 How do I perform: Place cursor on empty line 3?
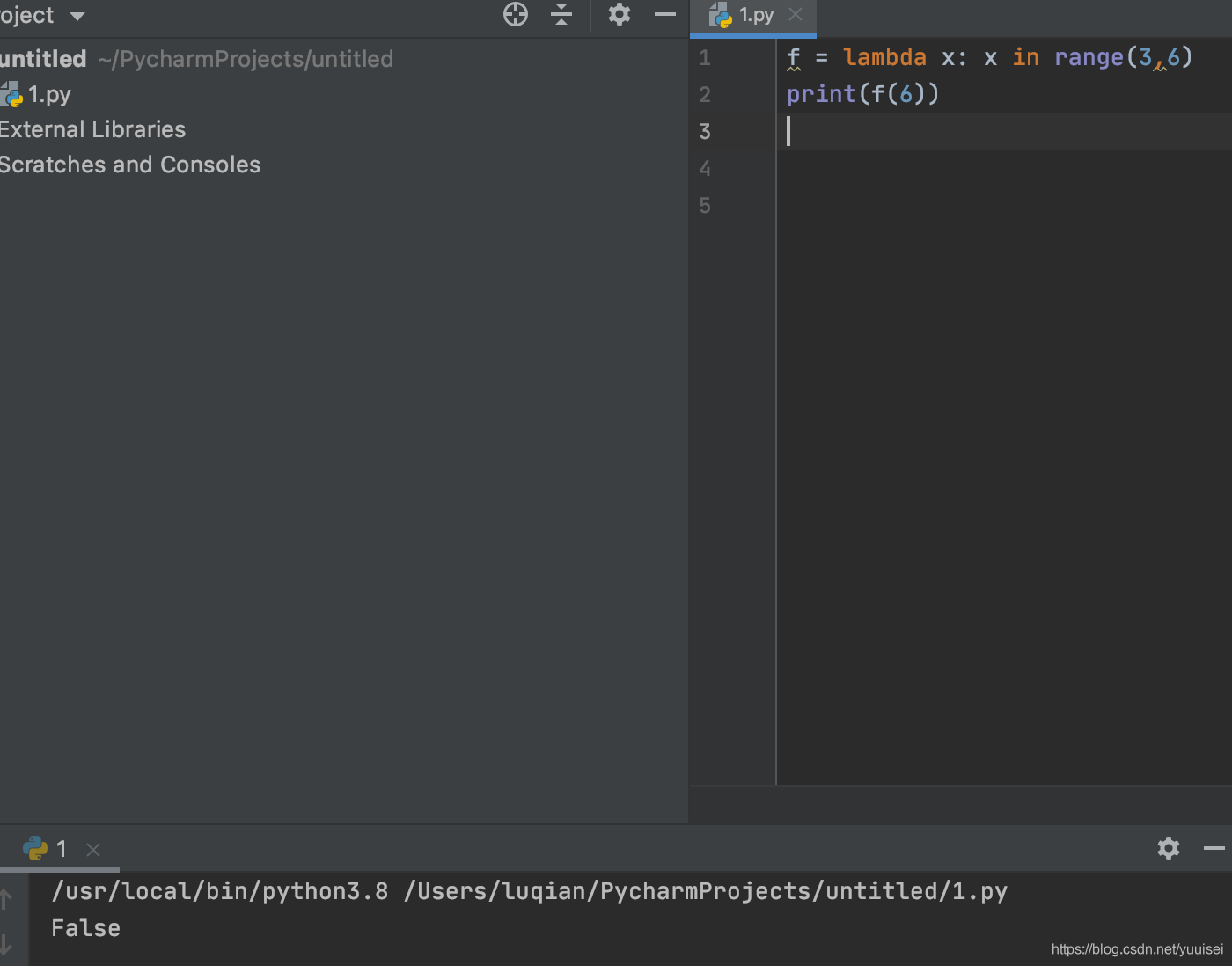coord(1003,131)
